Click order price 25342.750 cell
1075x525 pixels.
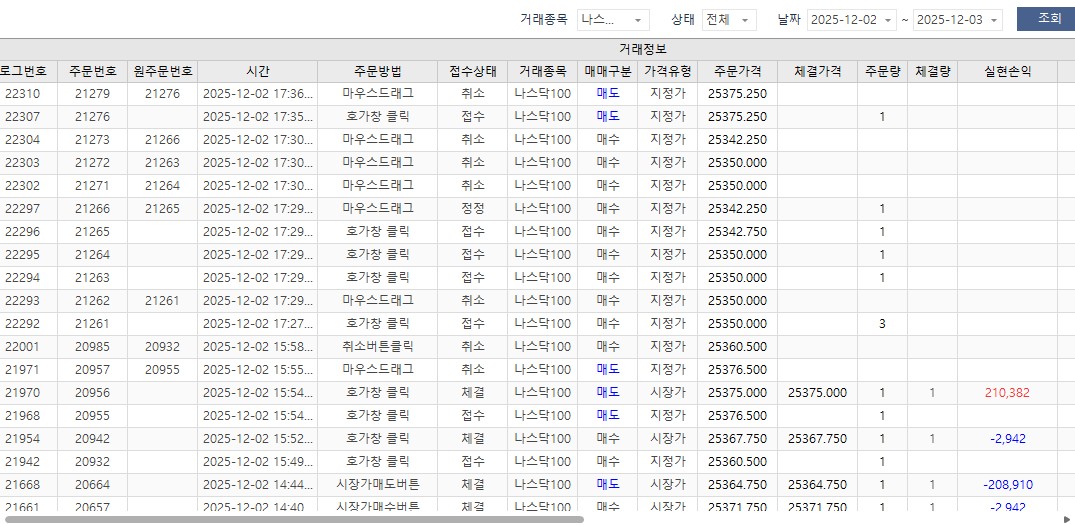click(x=737, y=232)
